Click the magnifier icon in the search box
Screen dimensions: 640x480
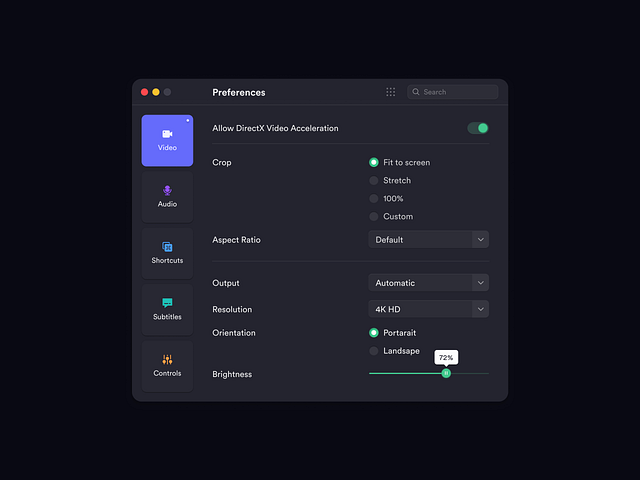416,92
